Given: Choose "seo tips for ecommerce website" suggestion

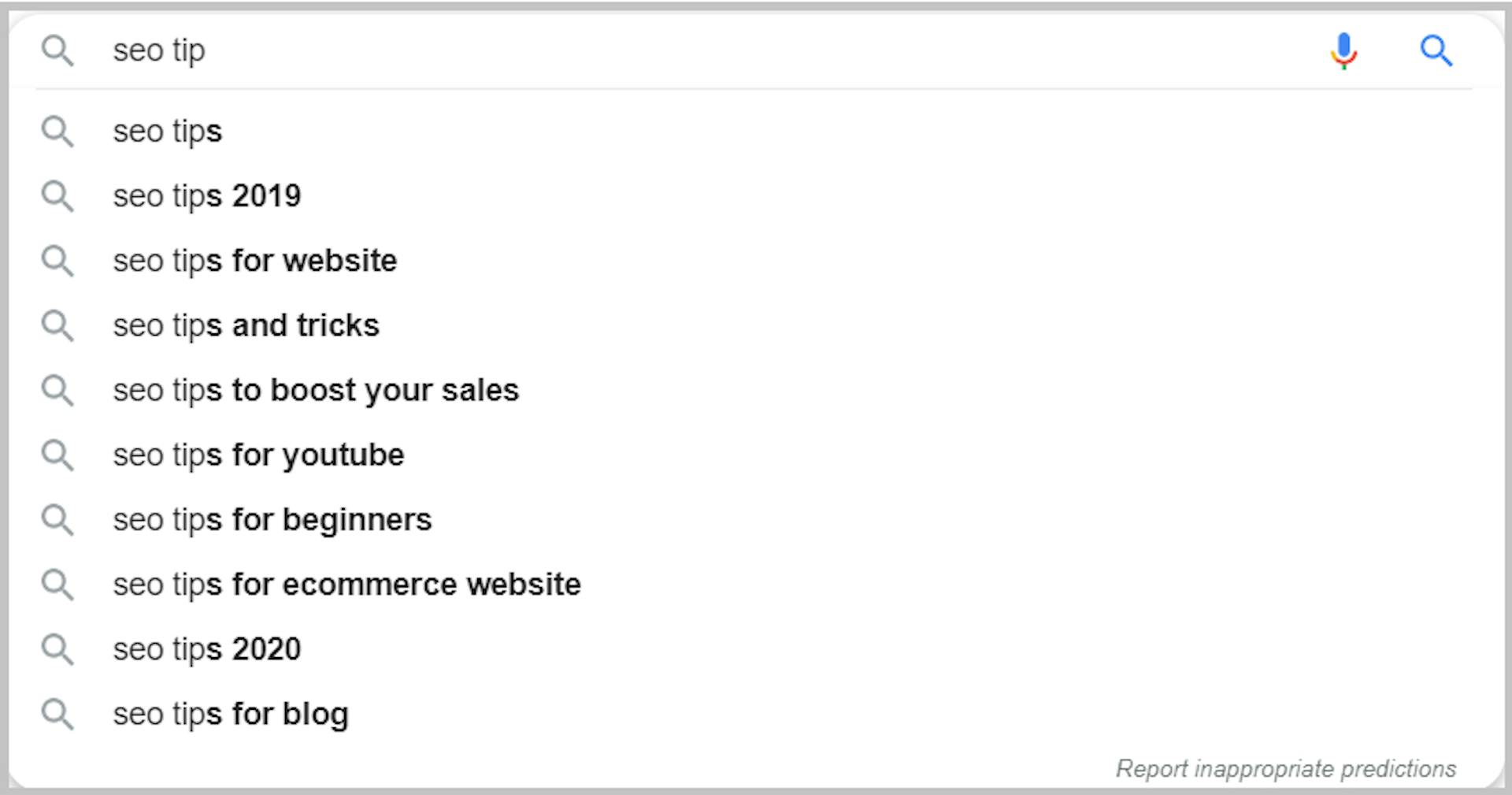Looking at the screenshot, I should coord(346,585).
